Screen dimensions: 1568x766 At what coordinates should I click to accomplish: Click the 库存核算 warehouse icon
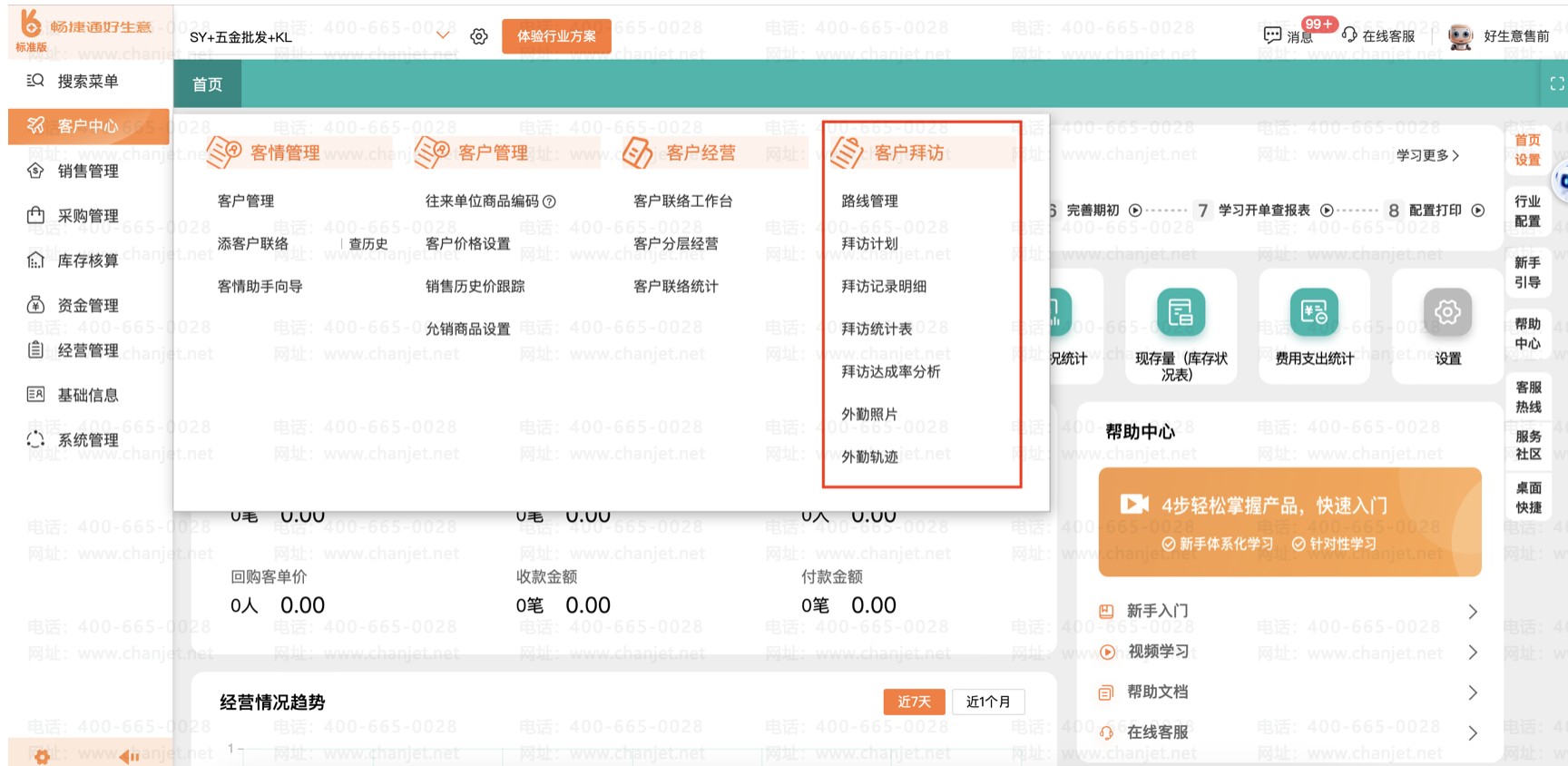point(35,260)
